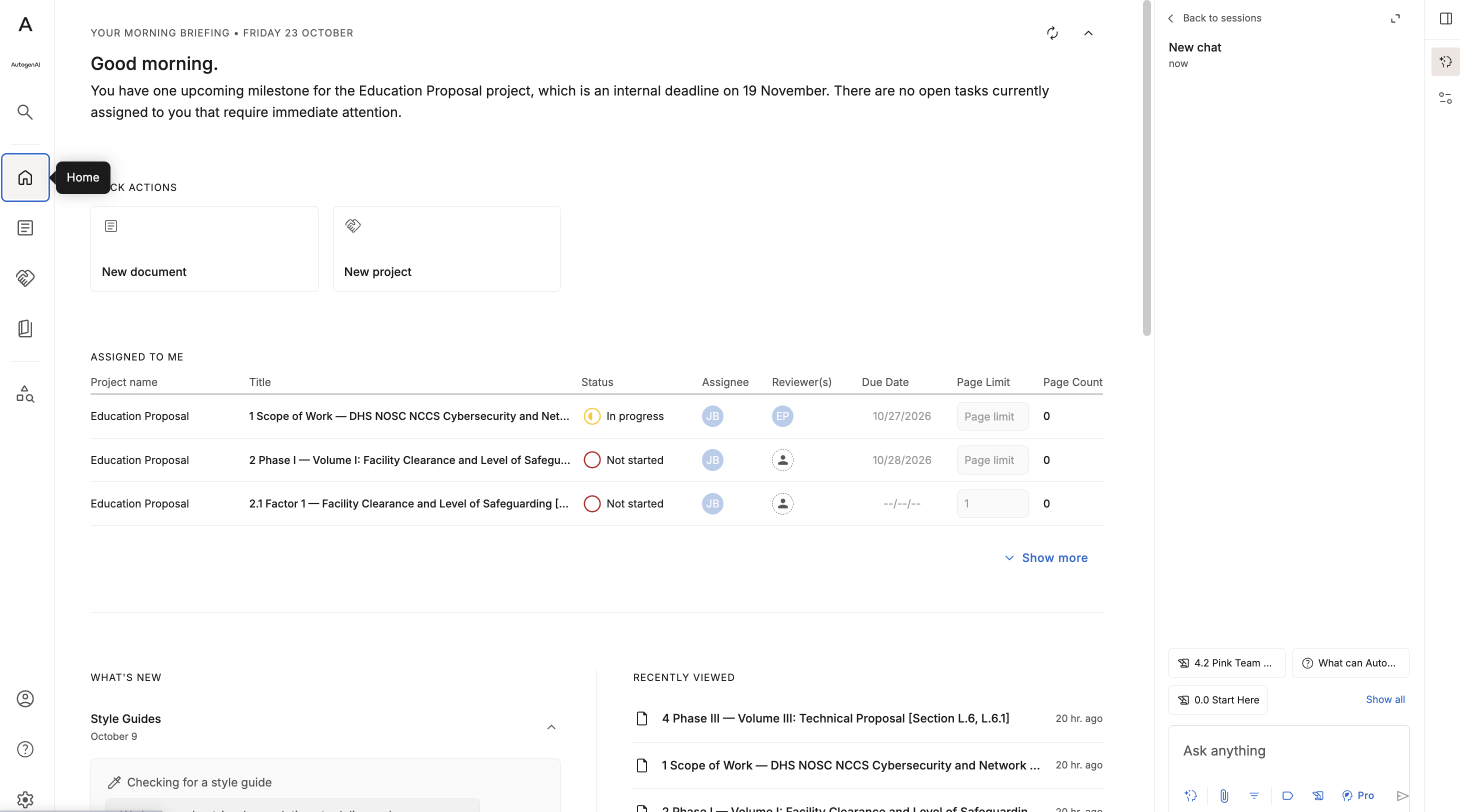
Task: Select the 4.2 Pink Team suggestion chip
Action: pyautogui.click(x=1226, y=662)
